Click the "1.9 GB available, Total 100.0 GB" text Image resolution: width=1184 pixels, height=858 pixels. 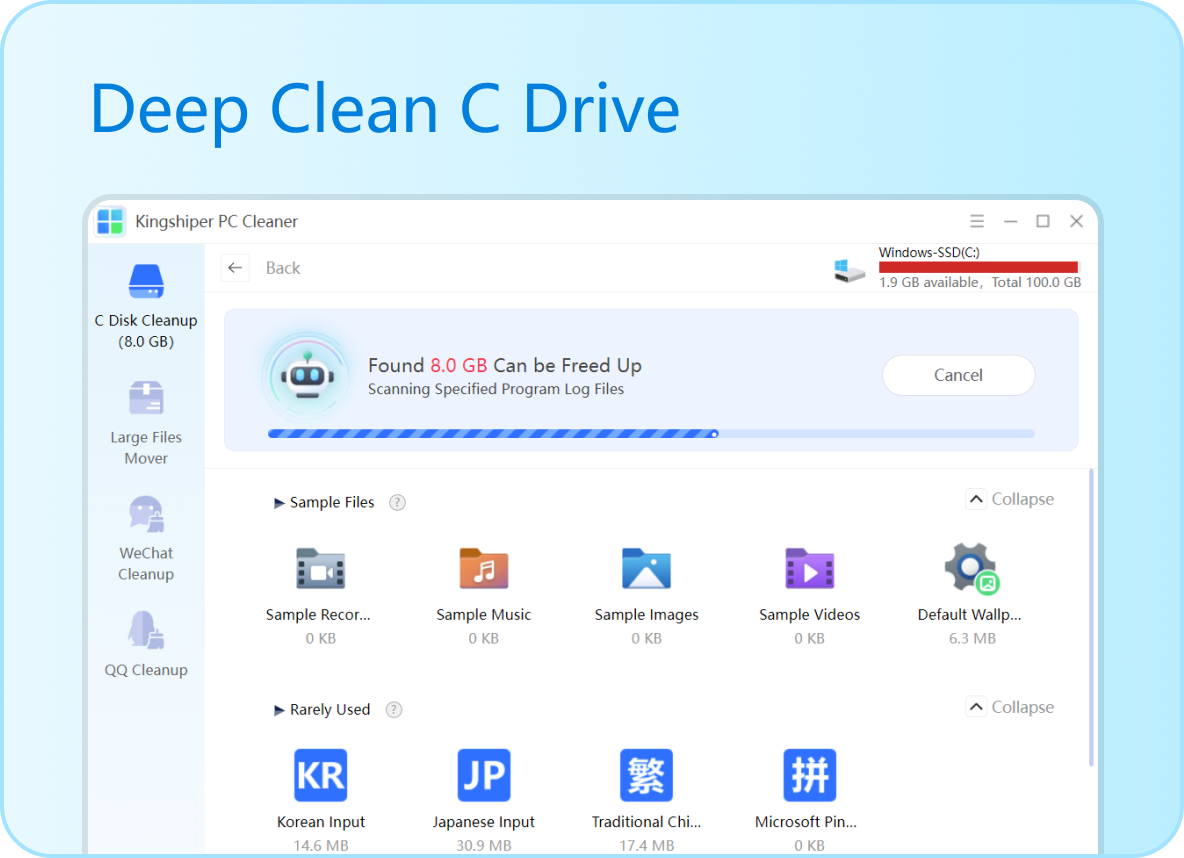[x=980, y=282]
